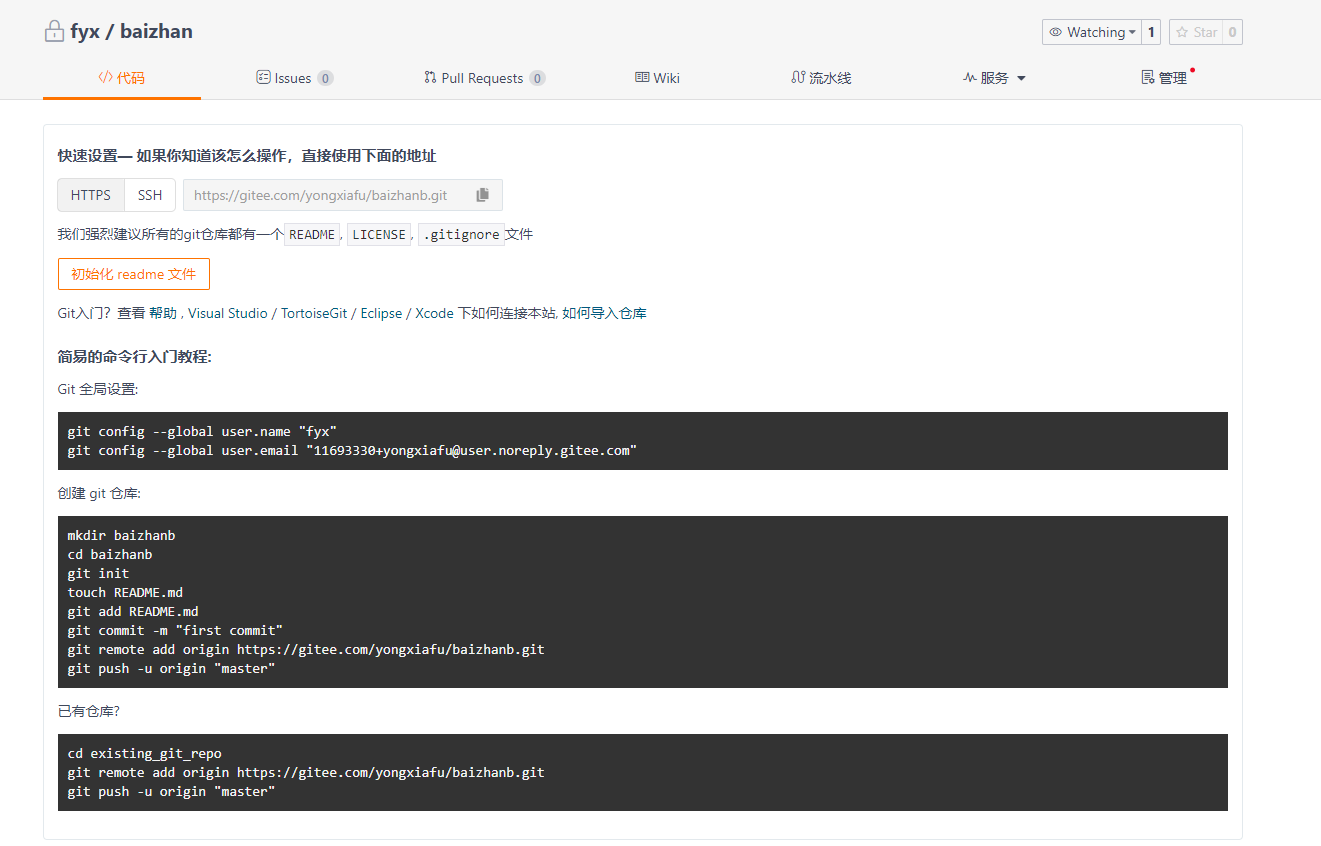This screenshot has height=846, width=1321.
Task: Click the lock icon beside the repository name
Action: (54, 32)
